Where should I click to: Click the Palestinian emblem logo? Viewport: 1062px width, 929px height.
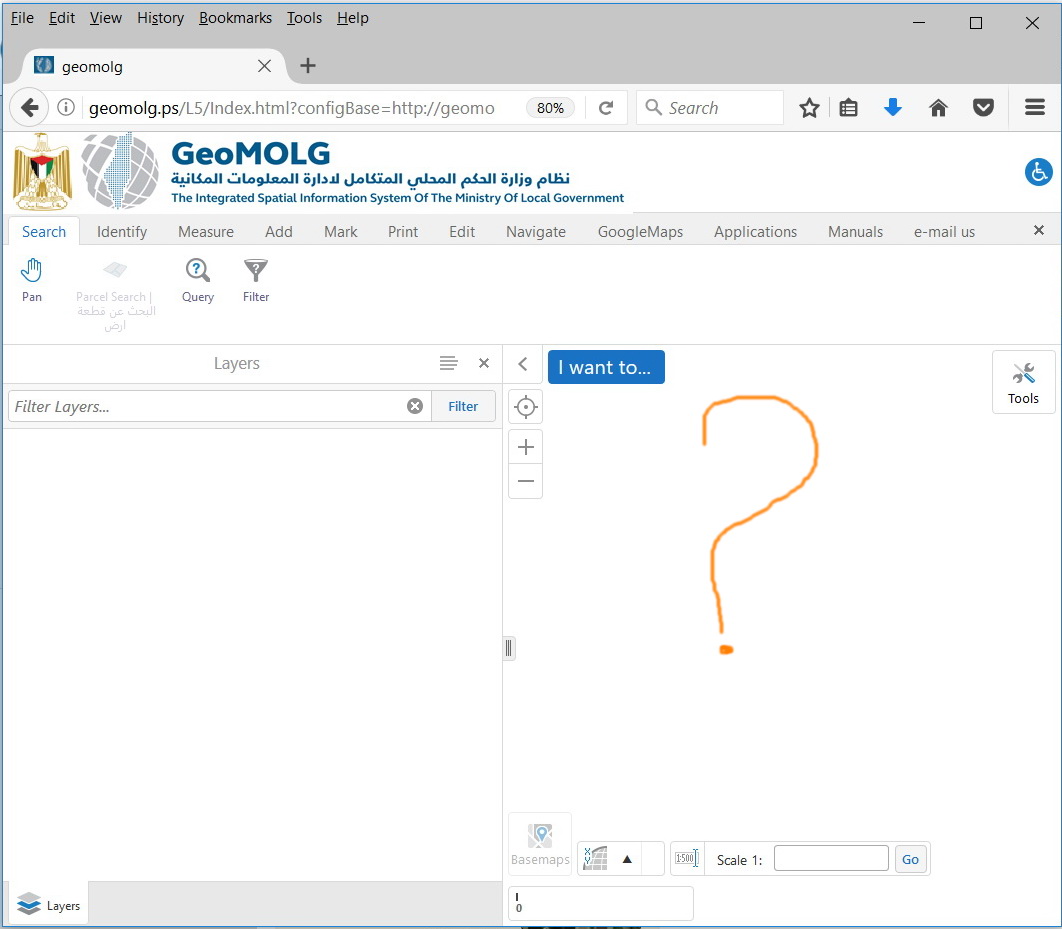coord(42,172)
